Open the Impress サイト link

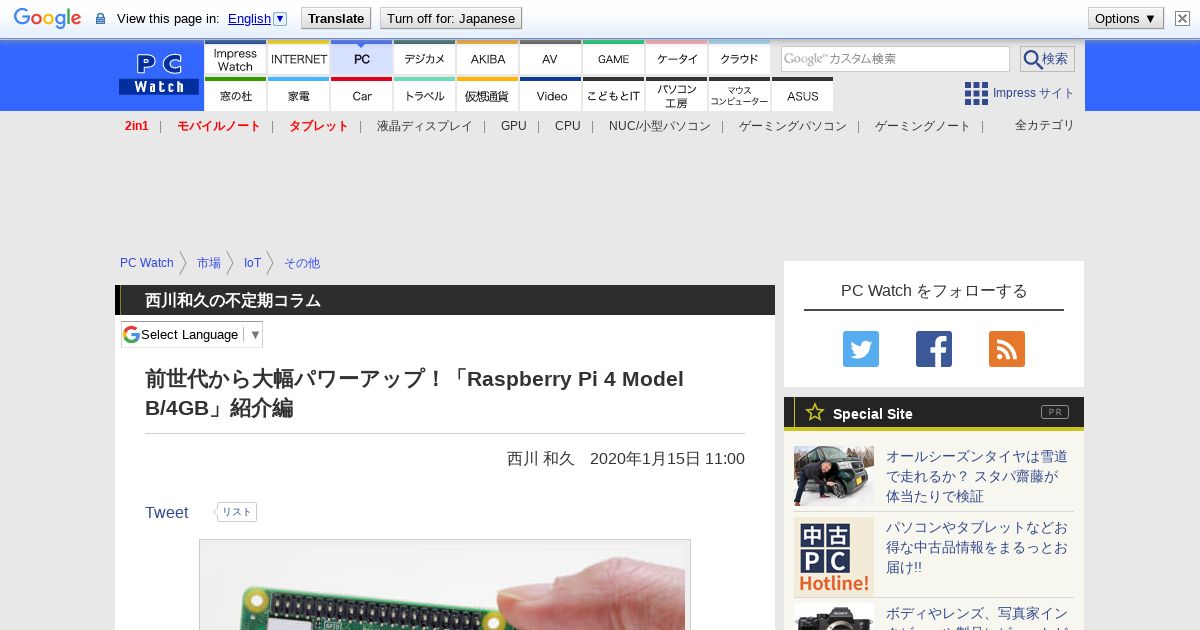[1033, 93]
